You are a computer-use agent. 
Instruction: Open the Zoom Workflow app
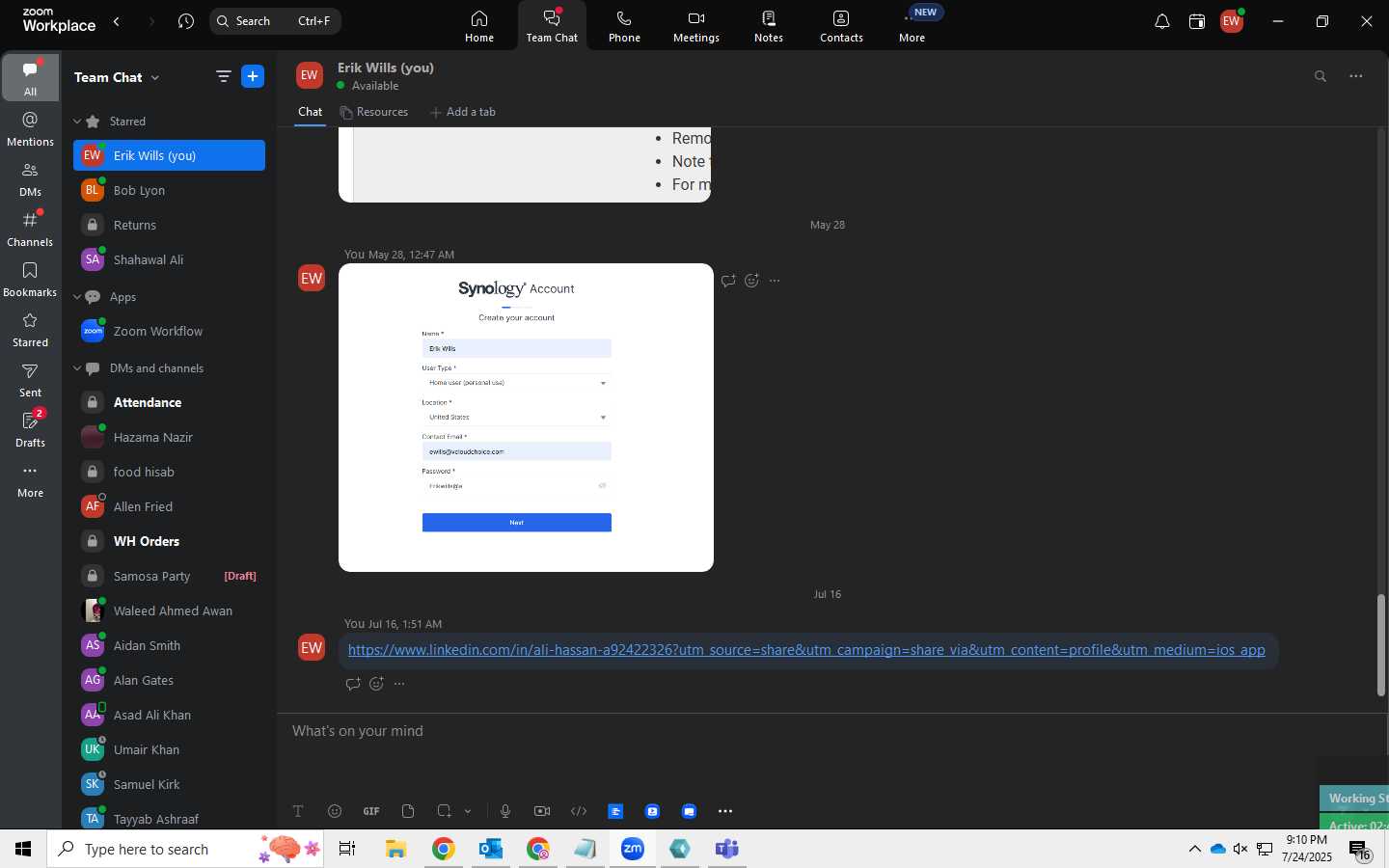click(169, 331)
